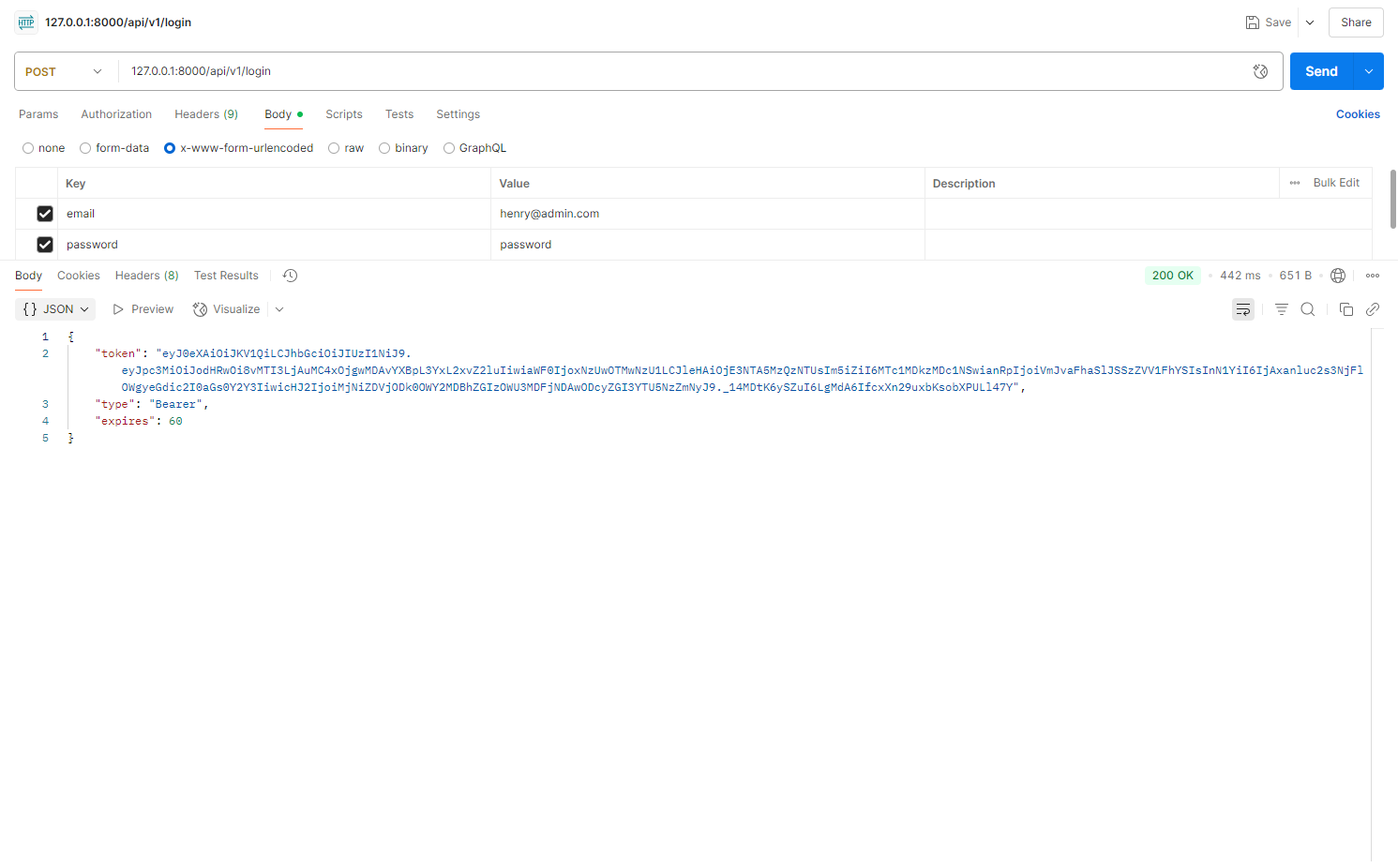Click the variables icon in URL bar
Image resolution: width=1398 pixels, height=868 pixels.
[x=1260, y=71]
